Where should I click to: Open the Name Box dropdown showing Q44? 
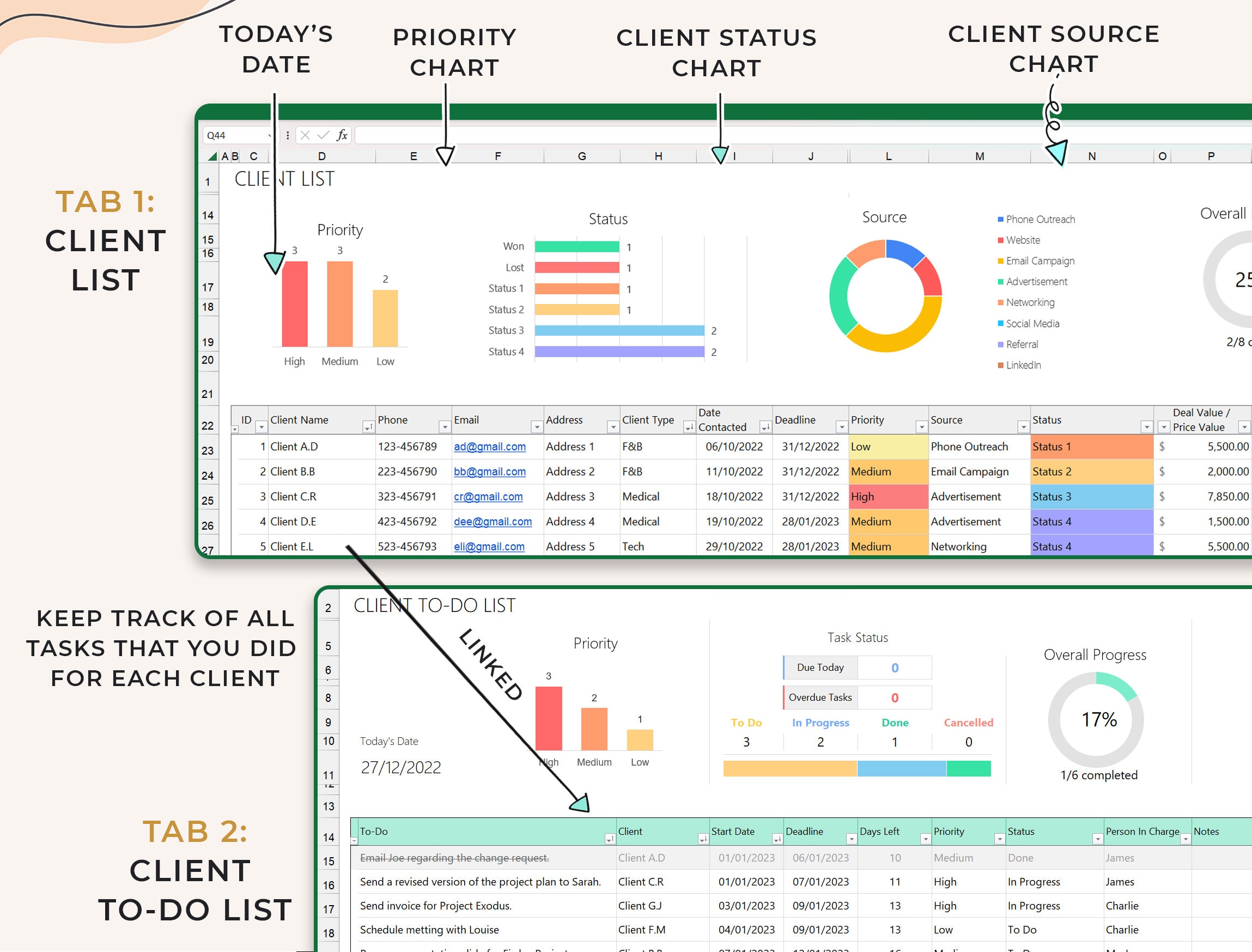[x=271, y=136]
